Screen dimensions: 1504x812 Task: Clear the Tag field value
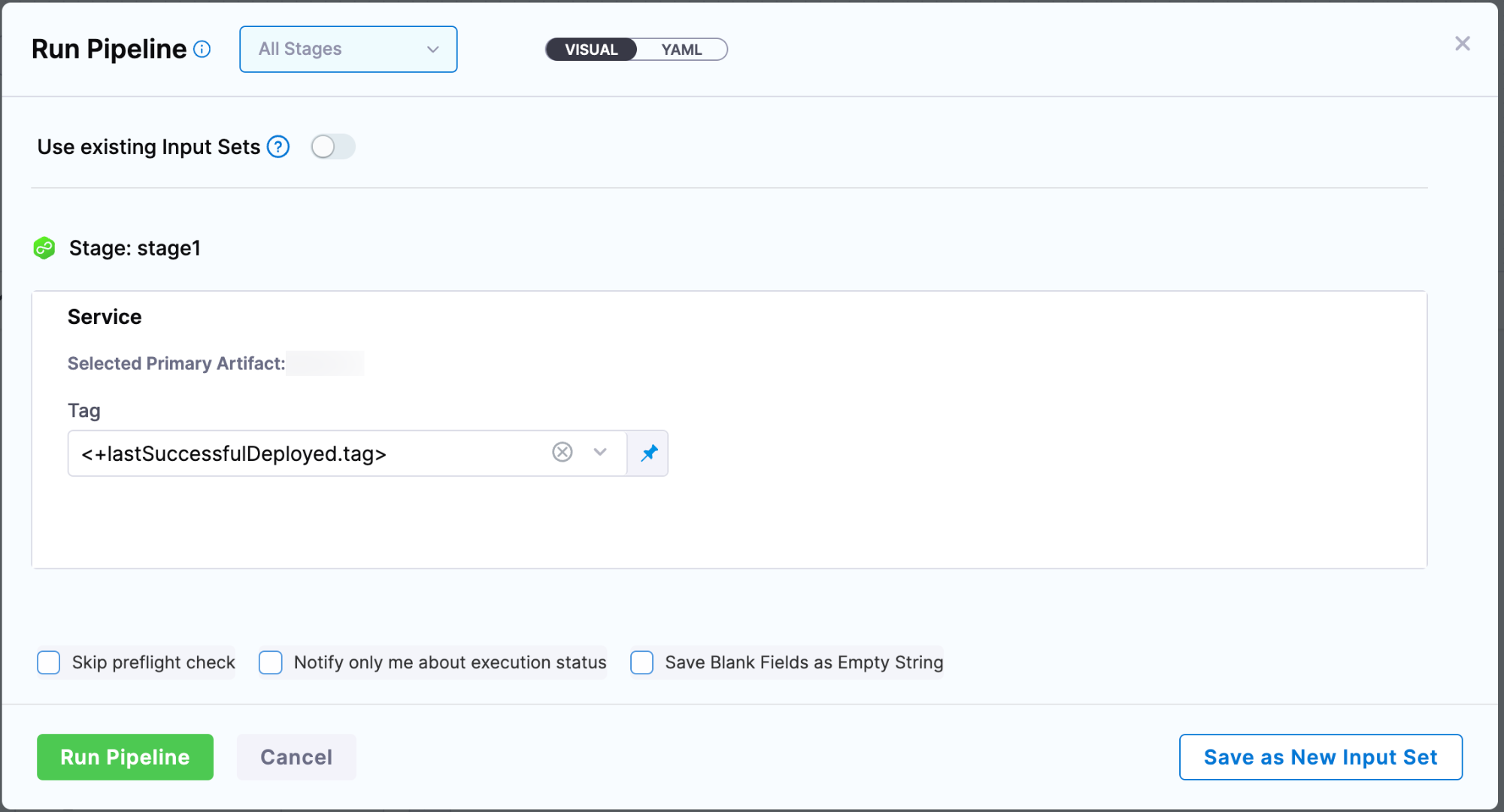(562, 452)
